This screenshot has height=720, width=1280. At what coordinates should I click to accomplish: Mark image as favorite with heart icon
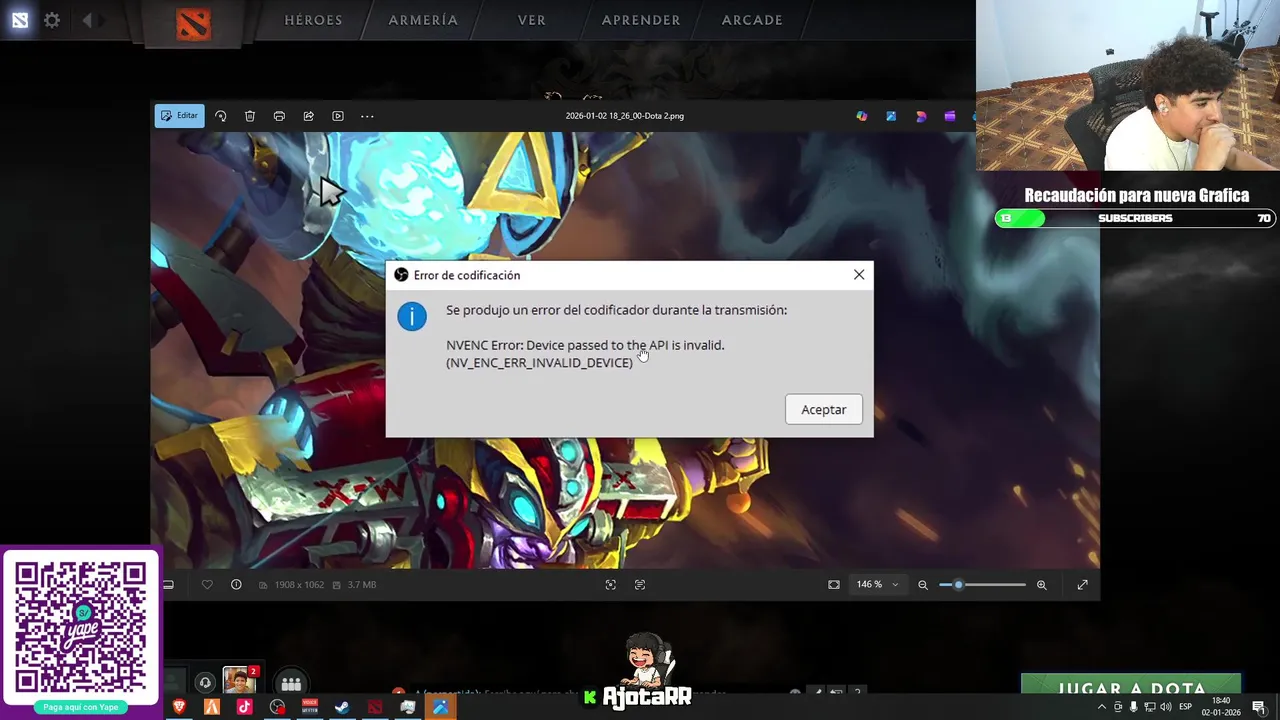(x=207, y=585)
